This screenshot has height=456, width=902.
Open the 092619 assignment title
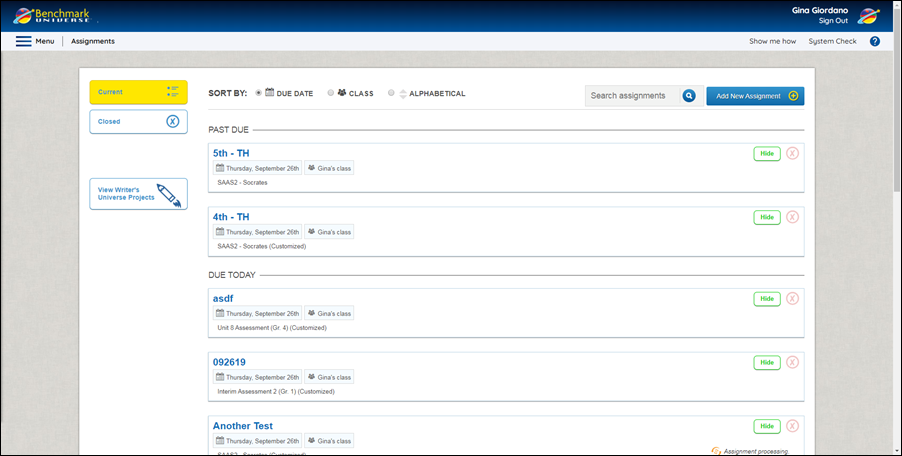point(230,362)
